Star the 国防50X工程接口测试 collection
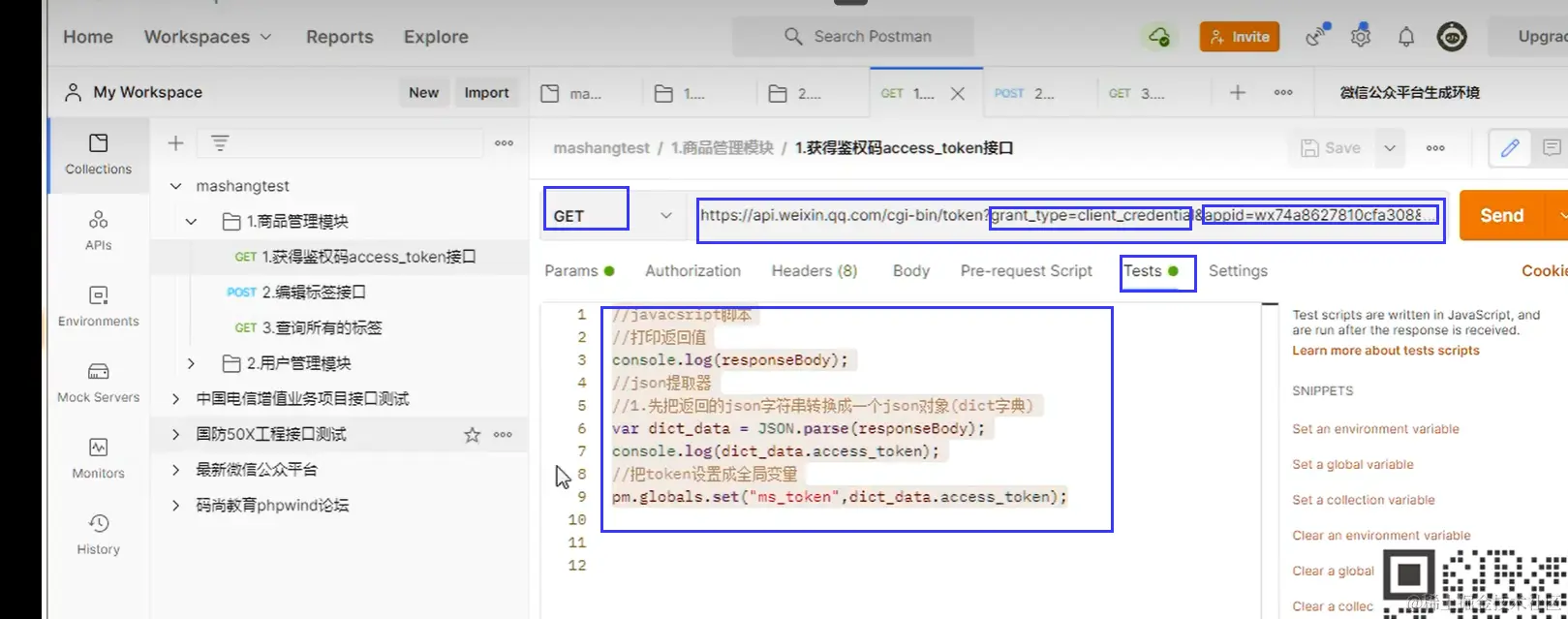This screenshot has width=1568, height=619. pyautogui.click(x=472, y=435)
